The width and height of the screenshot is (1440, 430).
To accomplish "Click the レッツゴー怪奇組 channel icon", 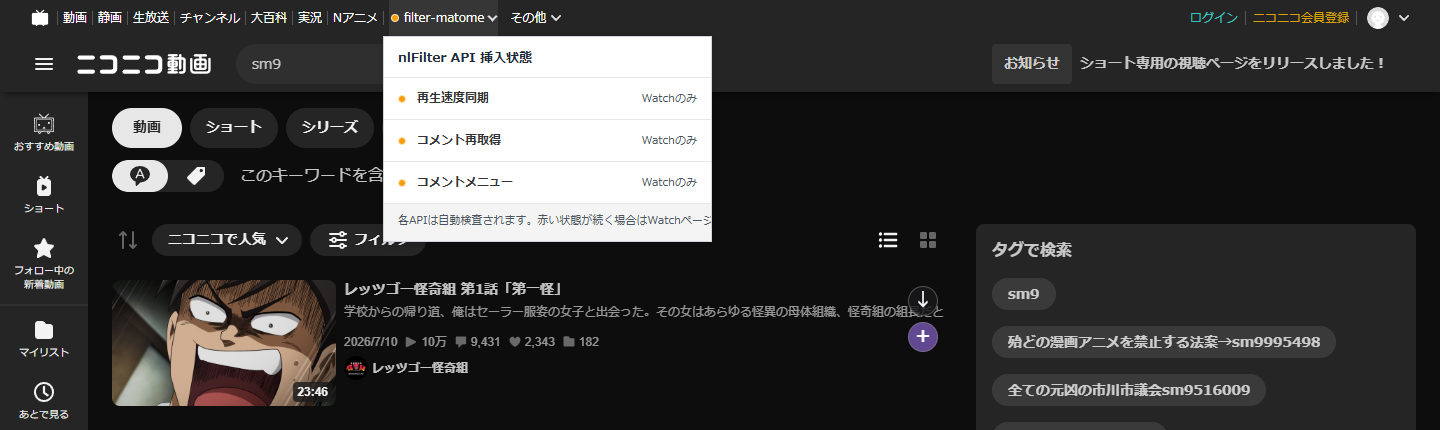I will click(x=355, y=368).
